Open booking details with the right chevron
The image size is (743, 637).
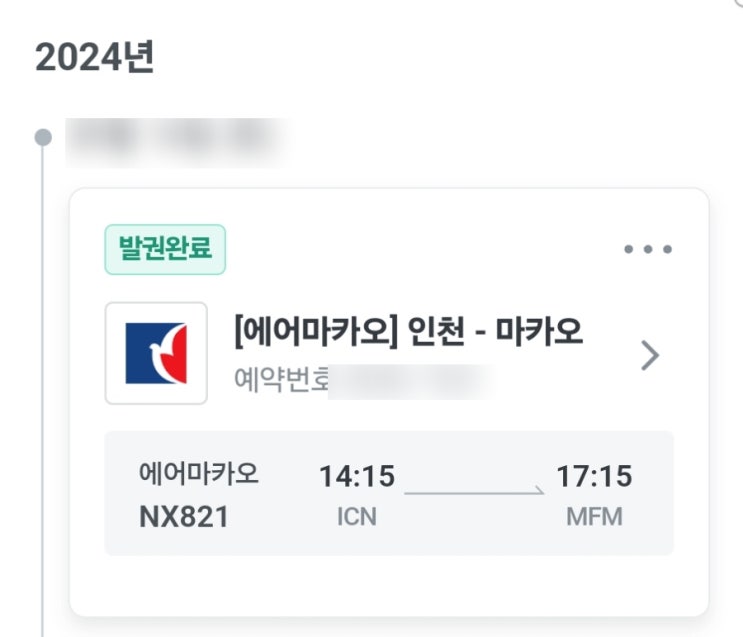(x=650, y=355)
